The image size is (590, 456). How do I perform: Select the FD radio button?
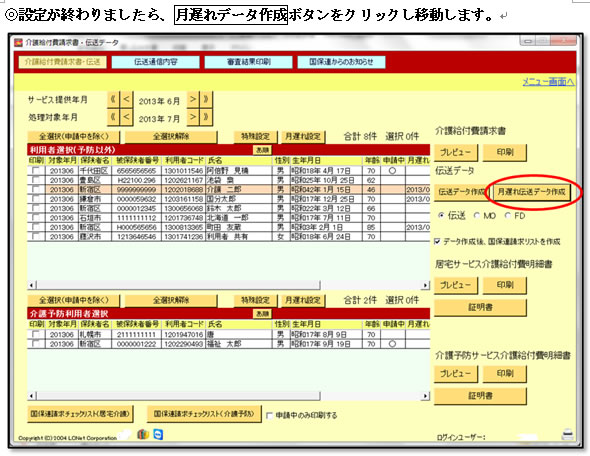(508, 216)
